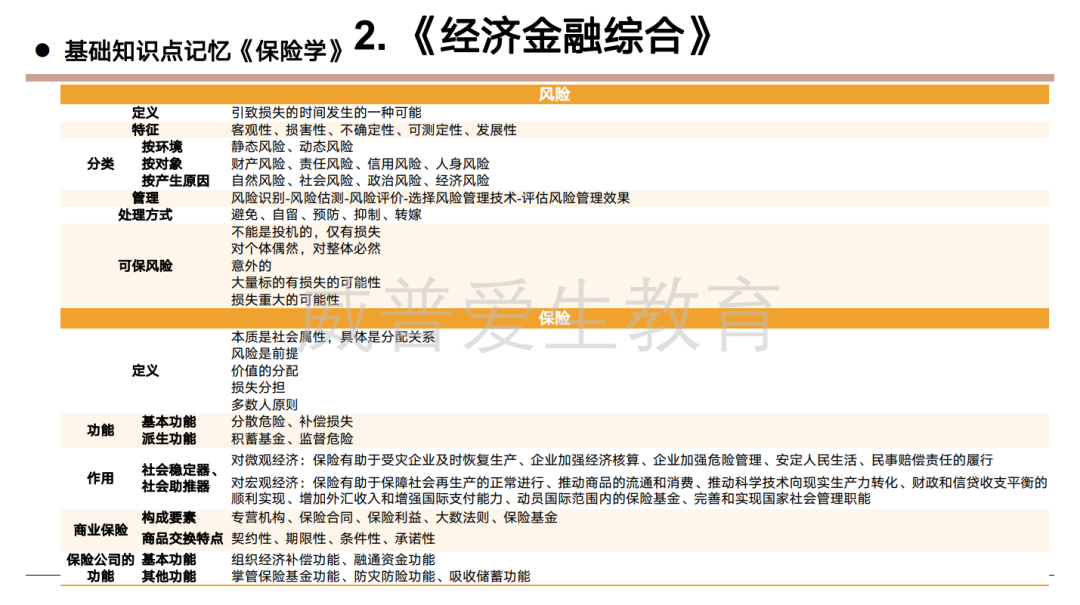Click the 可保风险 row label

pos(145,266)
